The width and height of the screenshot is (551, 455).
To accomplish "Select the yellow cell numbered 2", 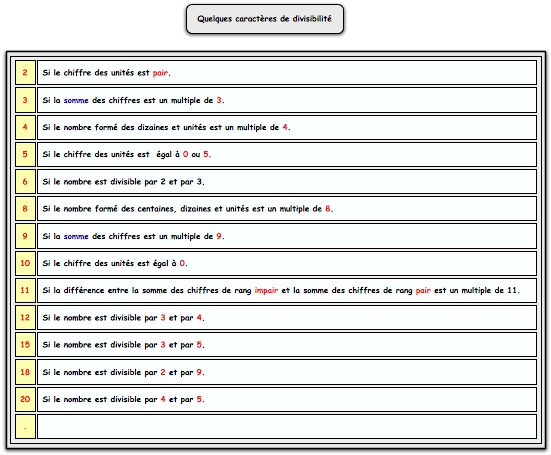I will click(25, 72).
